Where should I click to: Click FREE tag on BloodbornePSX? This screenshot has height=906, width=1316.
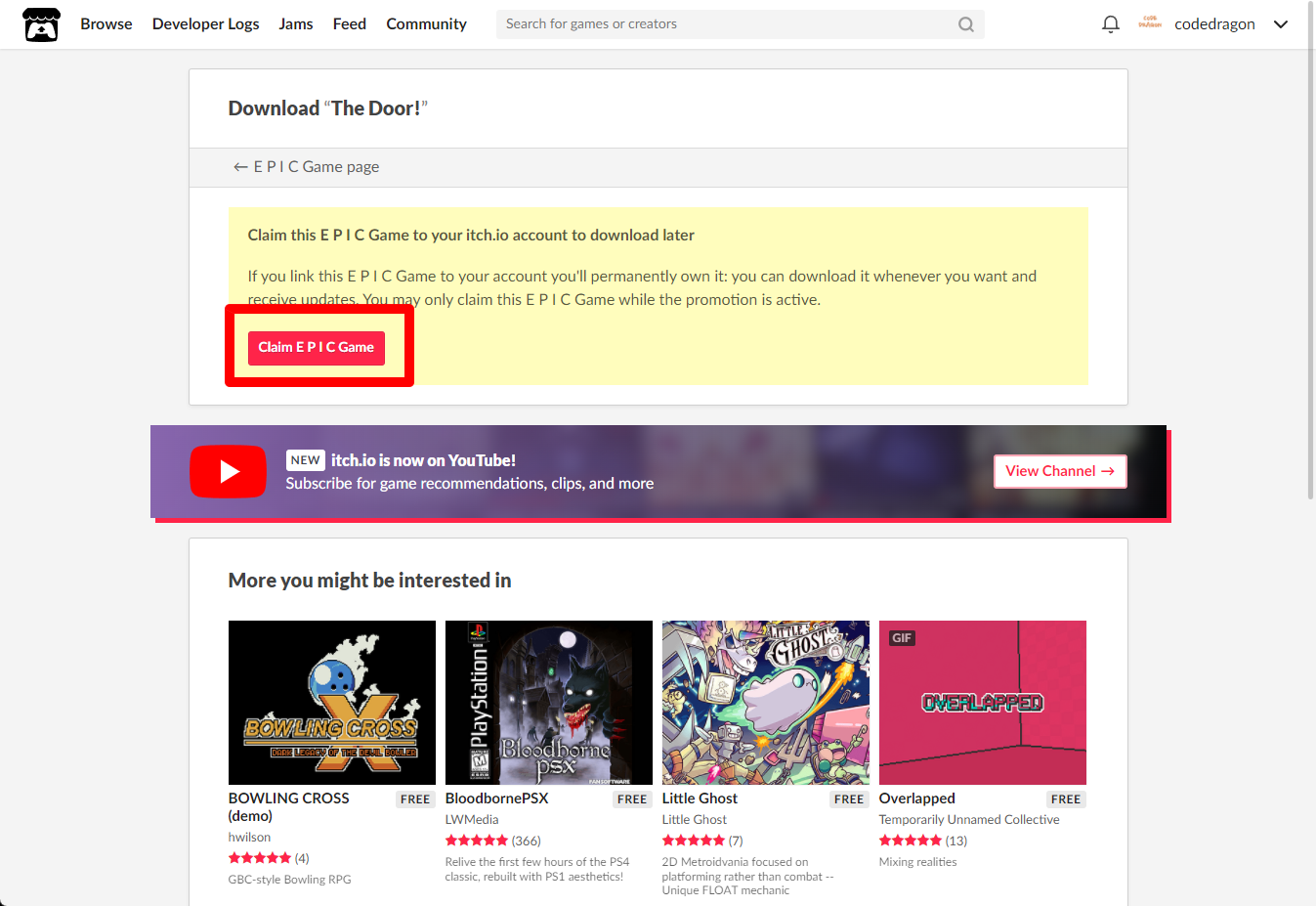[632, 799]
